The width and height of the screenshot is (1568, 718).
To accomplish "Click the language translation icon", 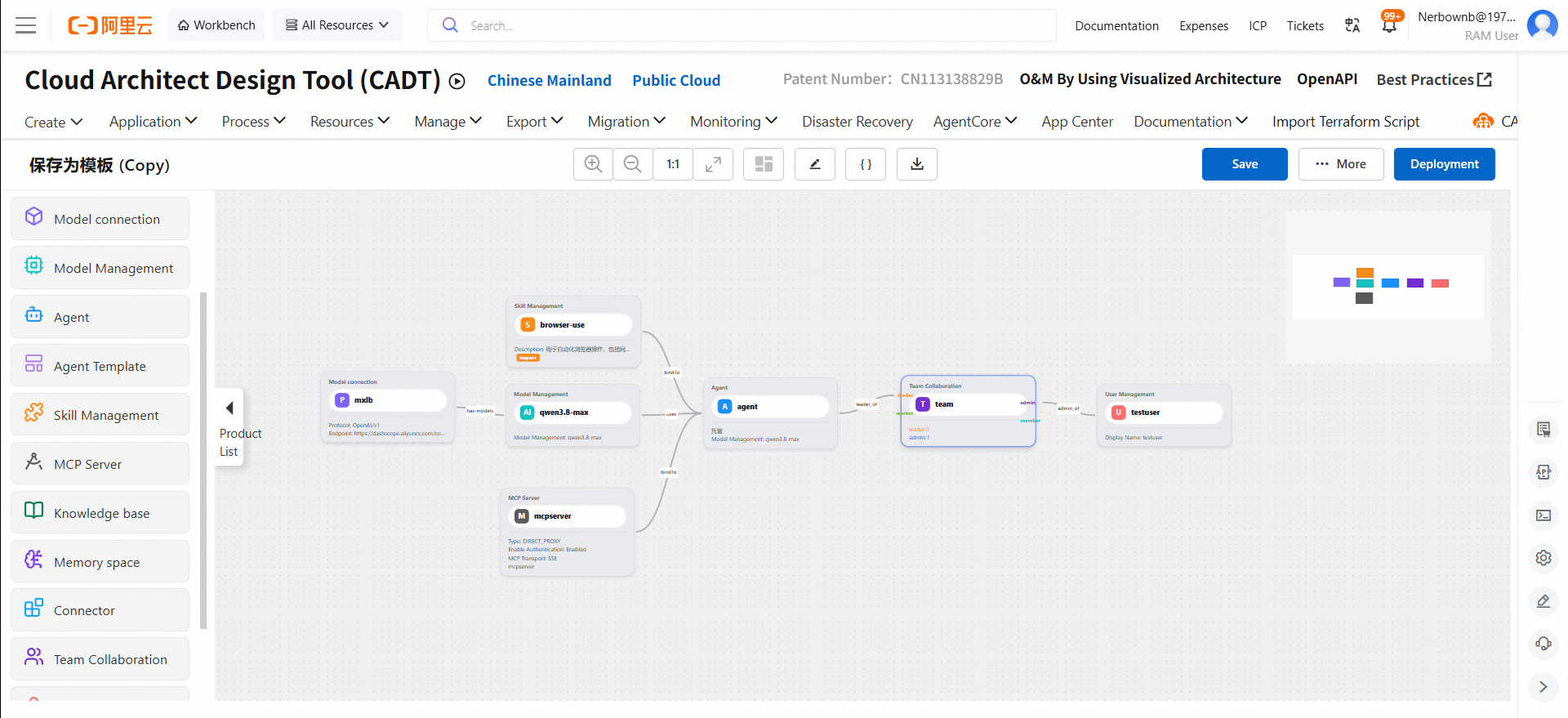I will (1352, 25).
